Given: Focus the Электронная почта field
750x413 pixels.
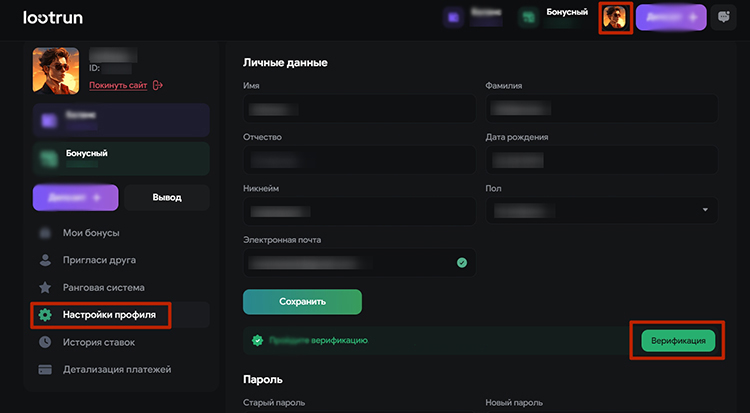Looking at the screenshot, I should coord(359,262).
